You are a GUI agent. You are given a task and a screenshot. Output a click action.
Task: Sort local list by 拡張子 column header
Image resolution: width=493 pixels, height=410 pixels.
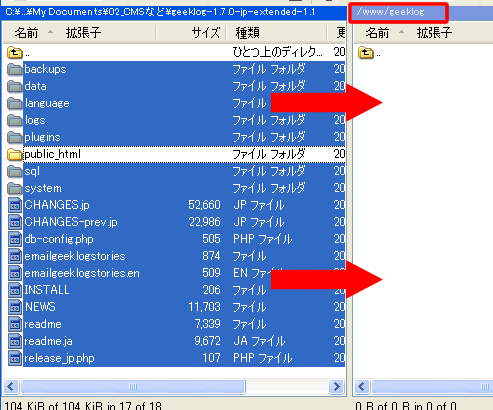pyautogui.click(x=83, y=33)
